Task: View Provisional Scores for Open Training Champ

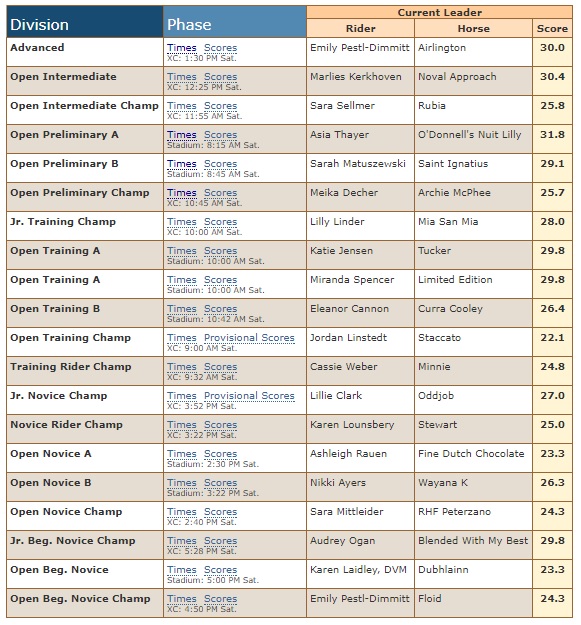Action: (x=249, y=338)
